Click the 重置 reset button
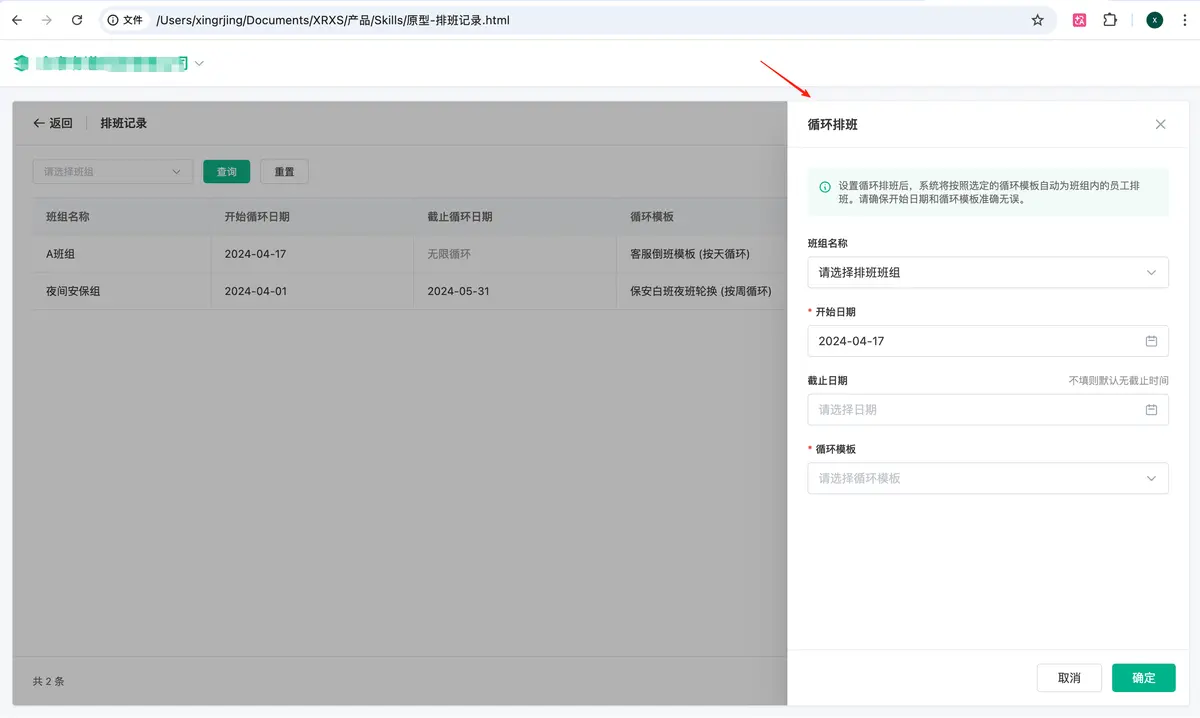 coord(284,172)
